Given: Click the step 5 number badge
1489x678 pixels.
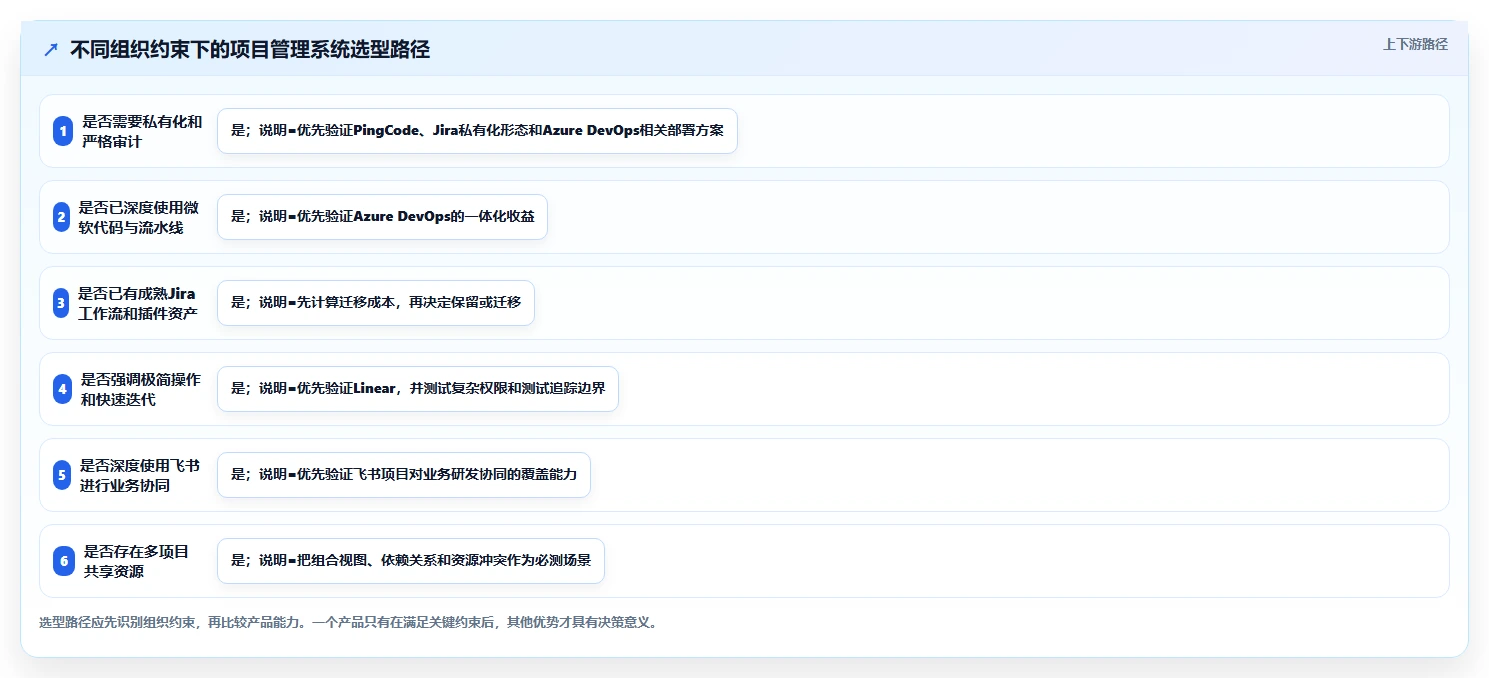Looking at the screenshot, I should pyautogui.click(x=62, y=475).
